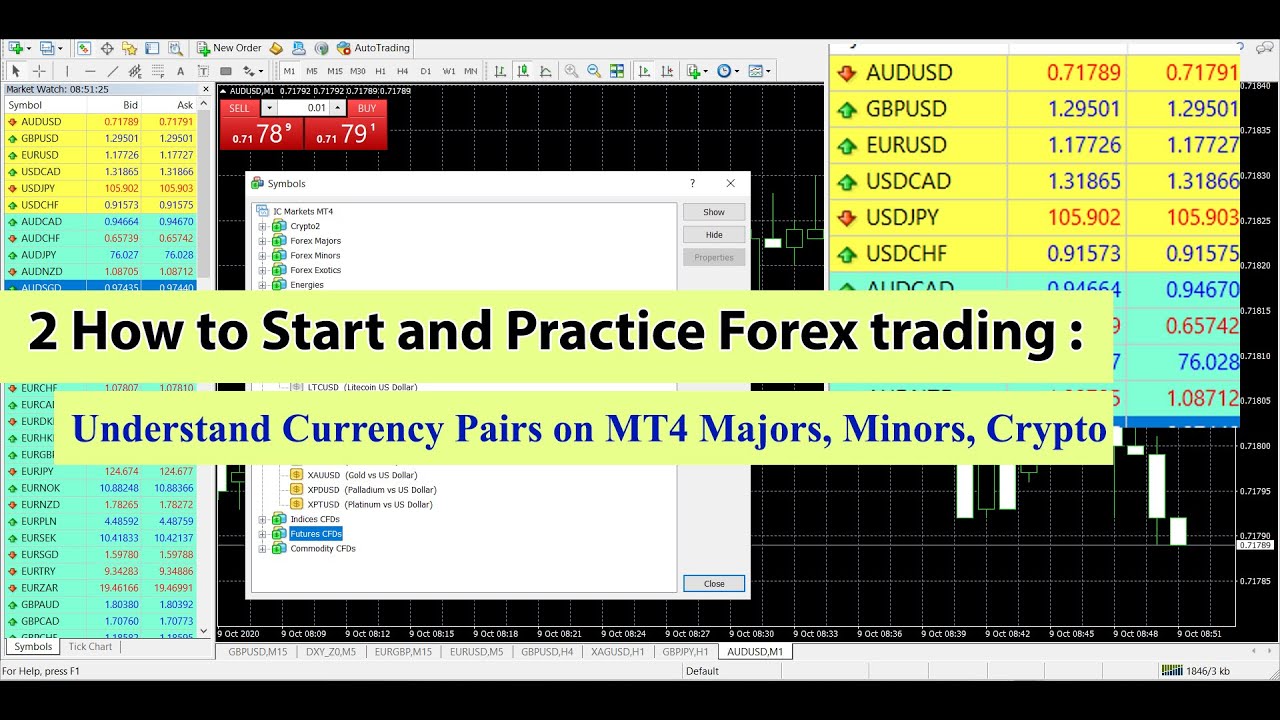This screenshot has width=1280, height=720.
Task: Toggle the Terminal window icon
Action: pyautogui.click(x=152, y=48)
